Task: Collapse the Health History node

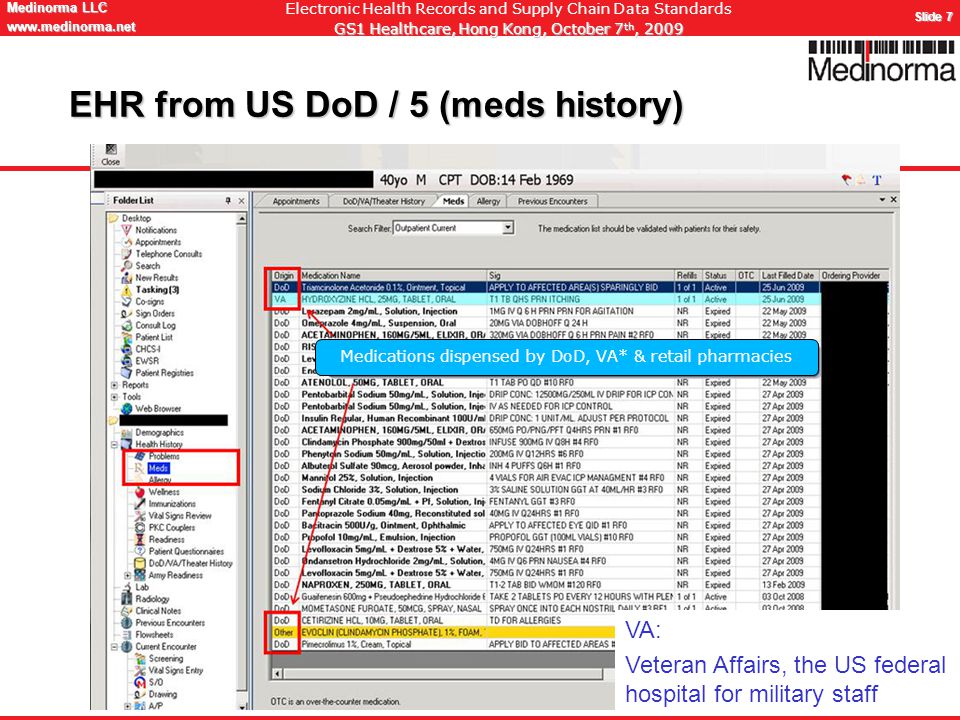Action: pyautogui.click(x=114, y=444)
